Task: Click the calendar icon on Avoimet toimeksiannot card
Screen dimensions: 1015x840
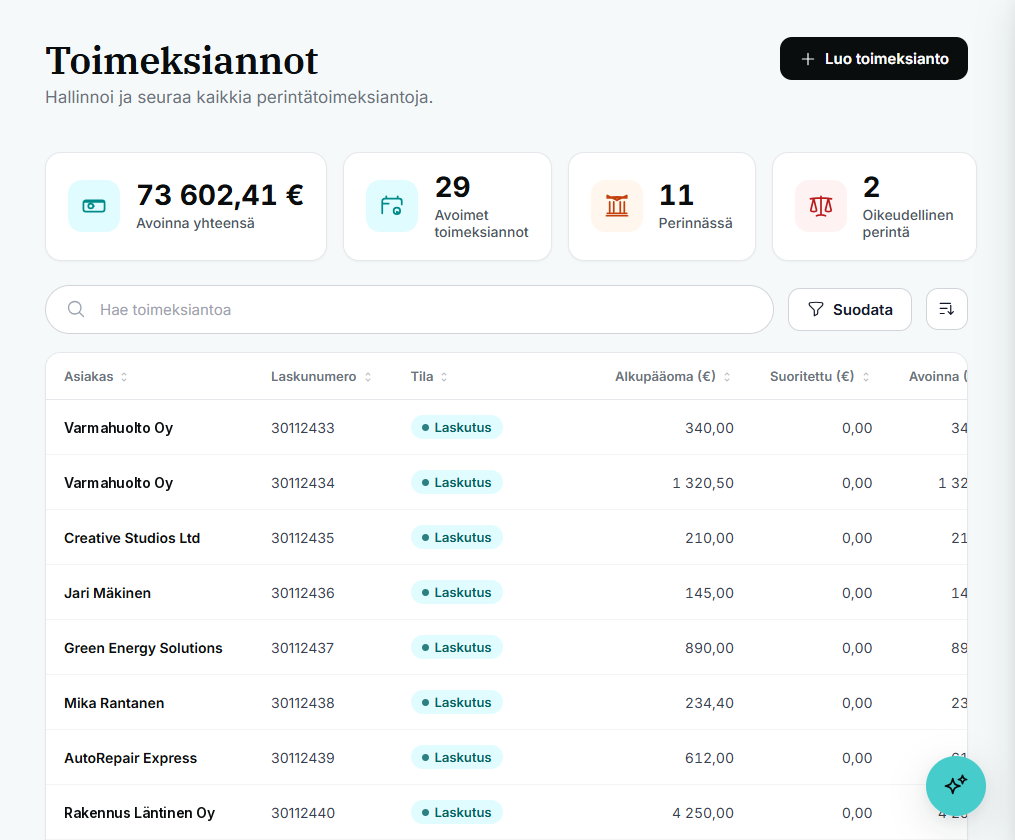Action: 392,206
